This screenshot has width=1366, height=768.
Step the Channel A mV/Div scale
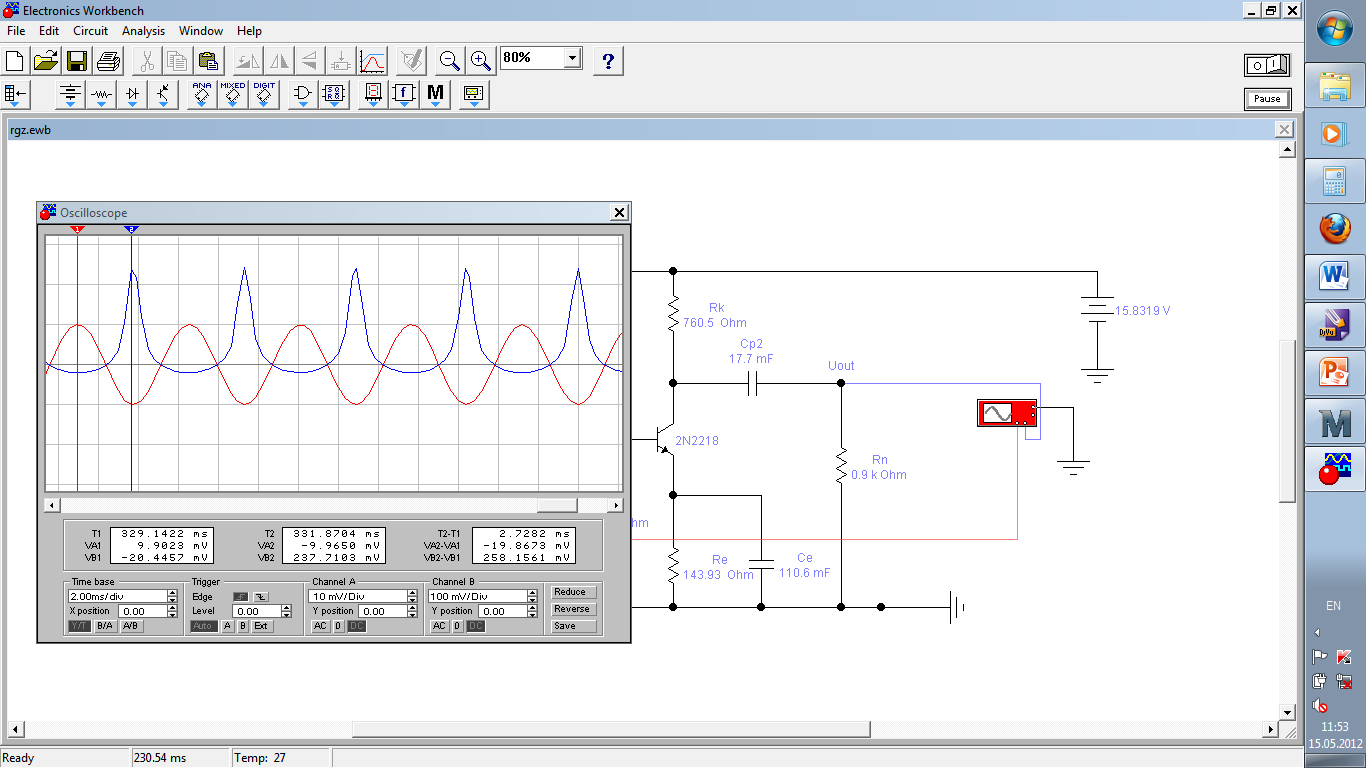point(412,596)
